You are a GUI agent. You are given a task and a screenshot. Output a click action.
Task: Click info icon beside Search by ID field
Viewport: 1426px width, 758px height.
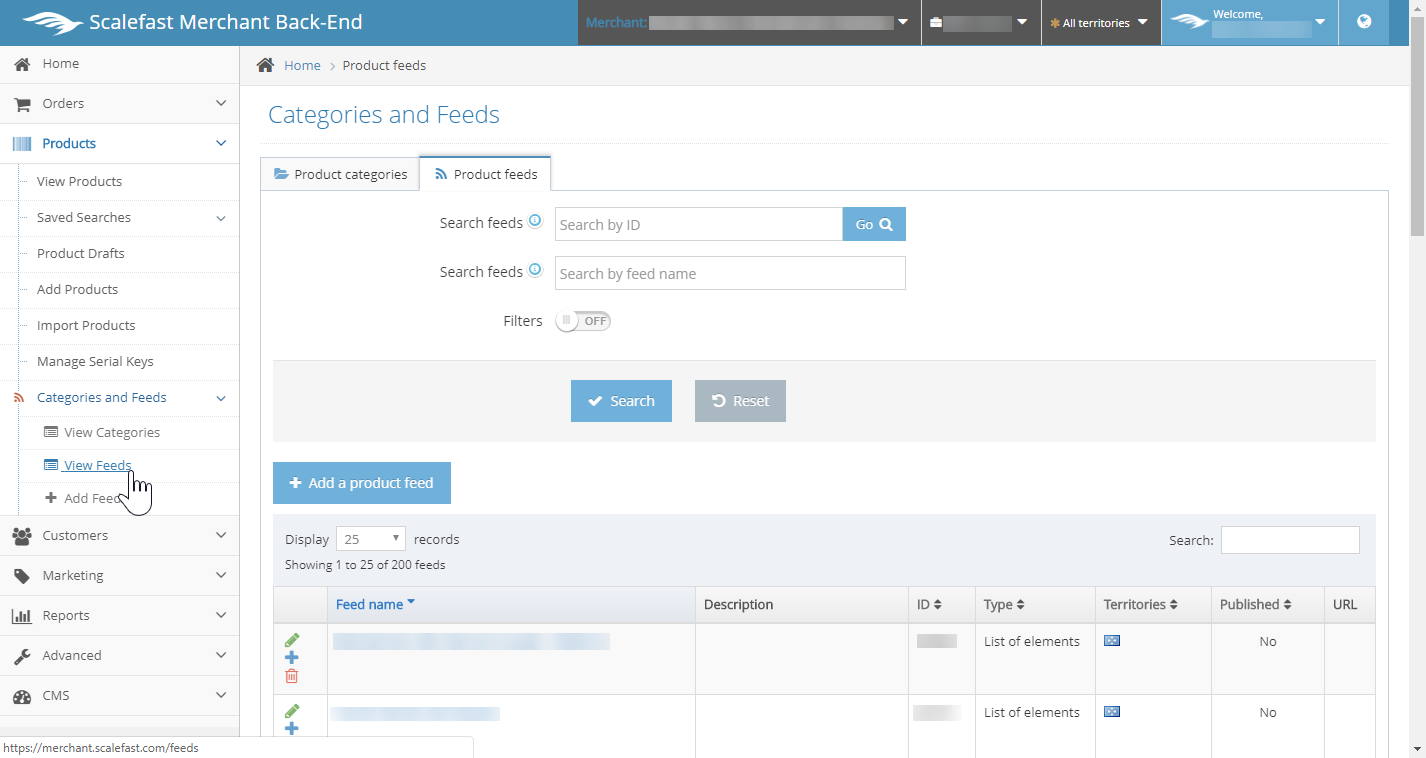click(535, 221)
